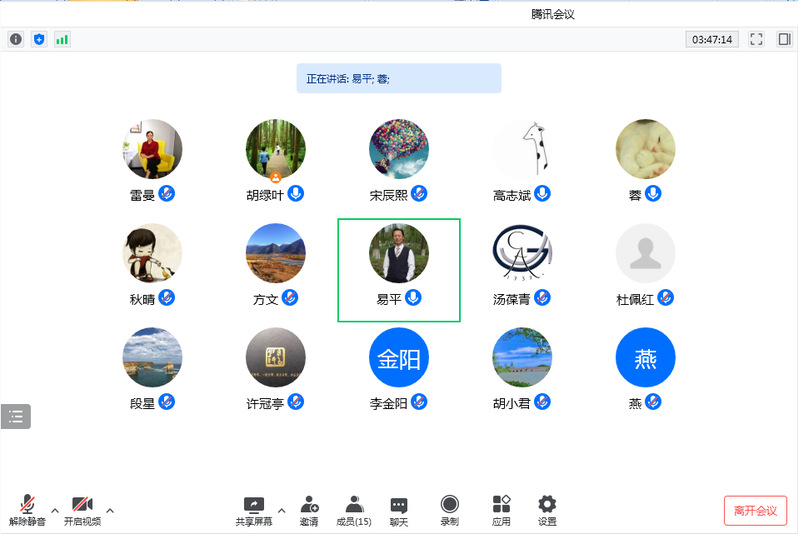798x534 pixels.
Task: Select 易平's highlighted participant tile
Action: [x=398, y=269]
